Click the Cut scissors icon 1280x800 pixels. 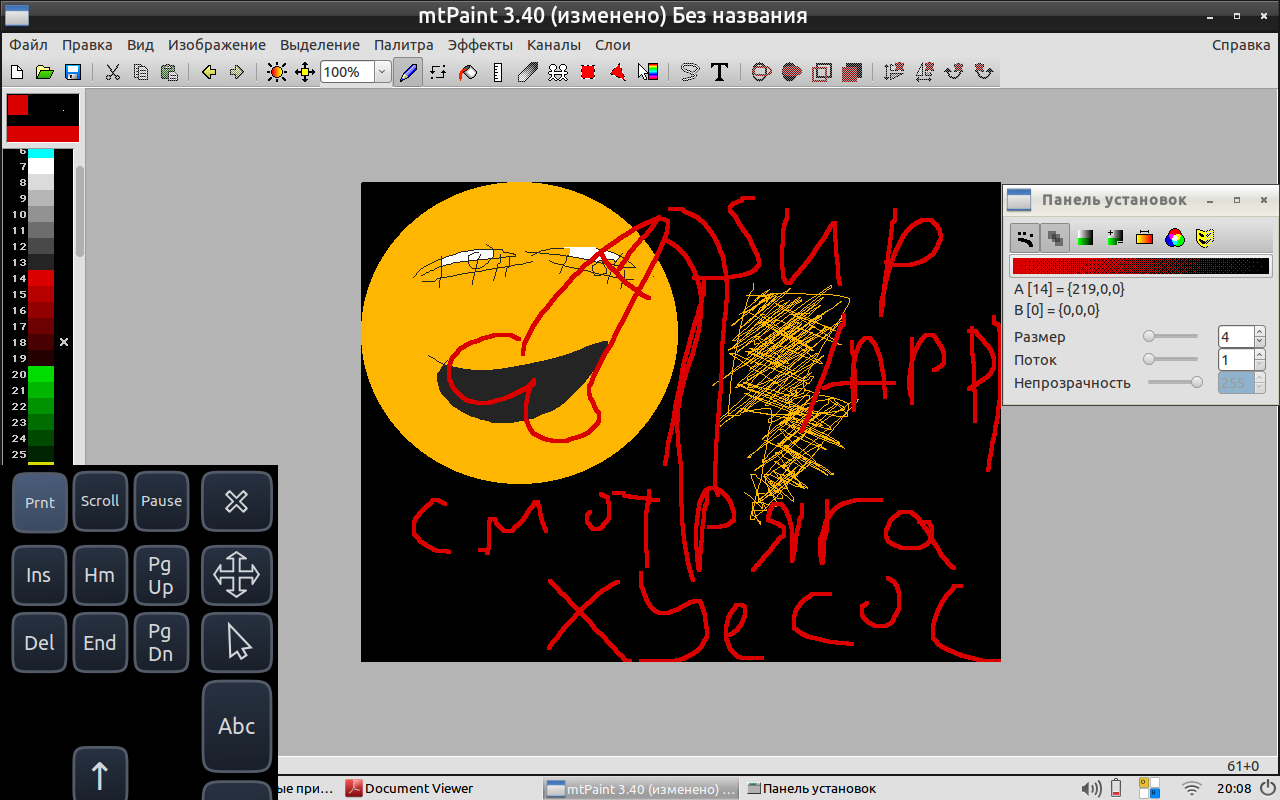(x=113, y=72)
